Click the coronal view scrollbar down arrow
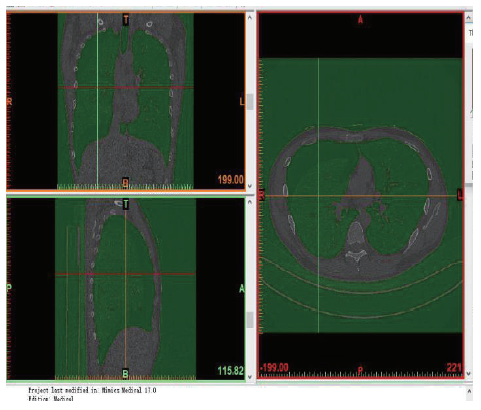Screen dimensions: 481x410 (x=250, y=186)
